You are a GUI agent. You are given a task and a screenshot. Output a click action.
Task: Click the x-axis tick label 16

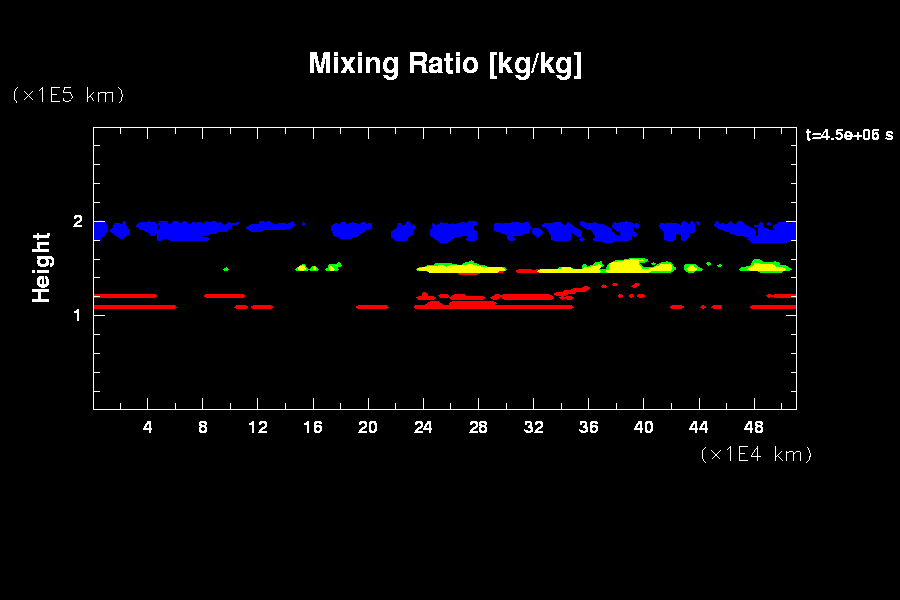[x=313, y=427]
